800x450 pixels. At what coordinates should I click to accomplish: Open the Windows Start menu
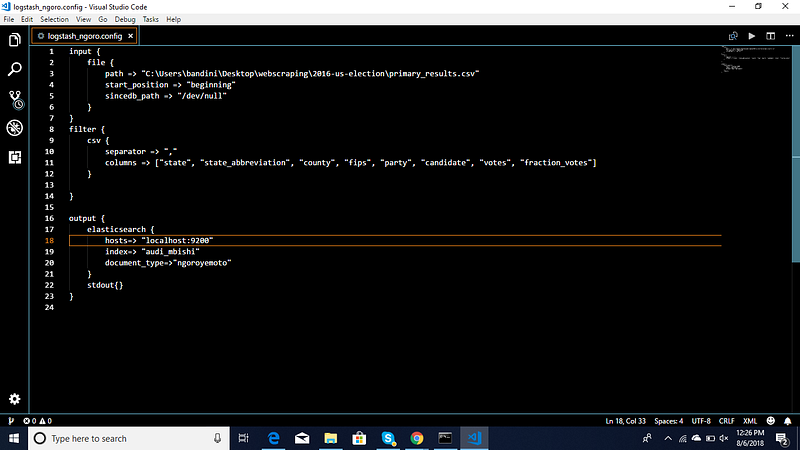(x=14, y=438)
